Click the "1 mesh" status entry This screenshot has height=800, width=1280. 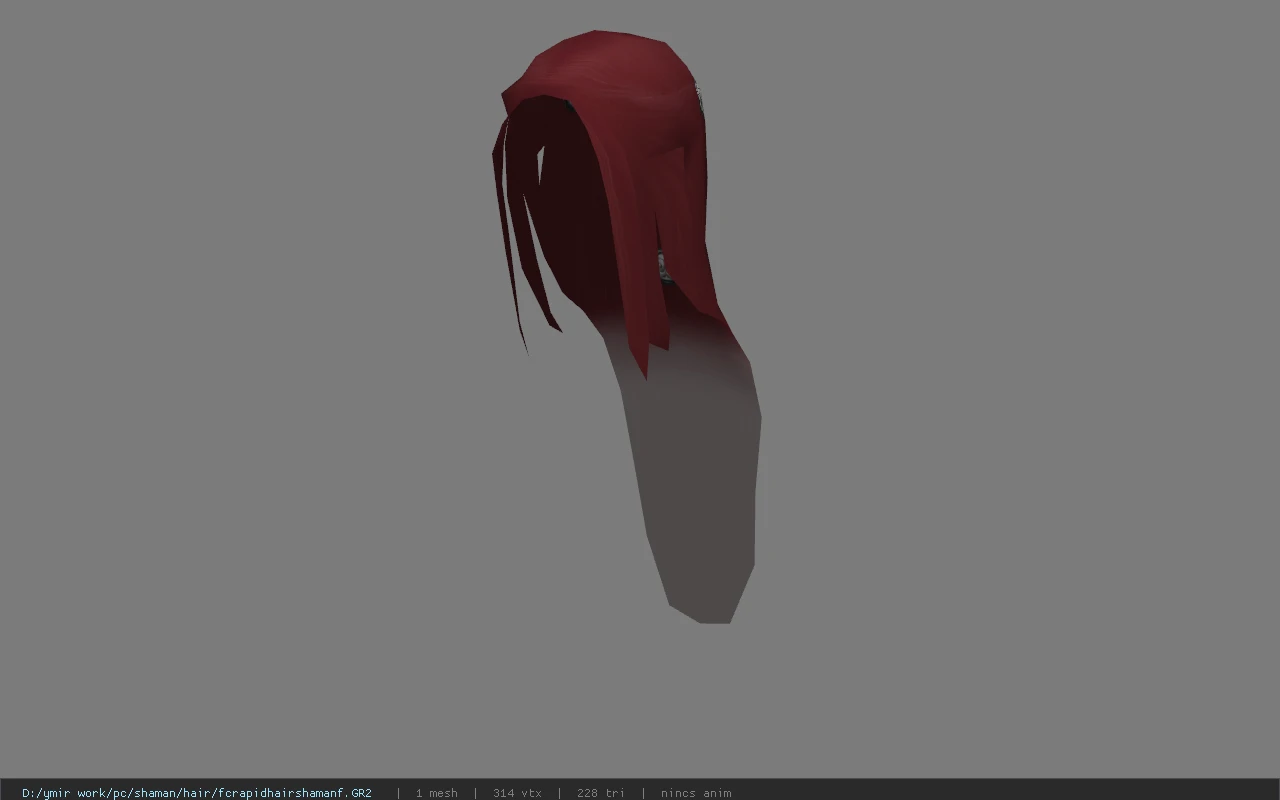[x=437, y=793]
